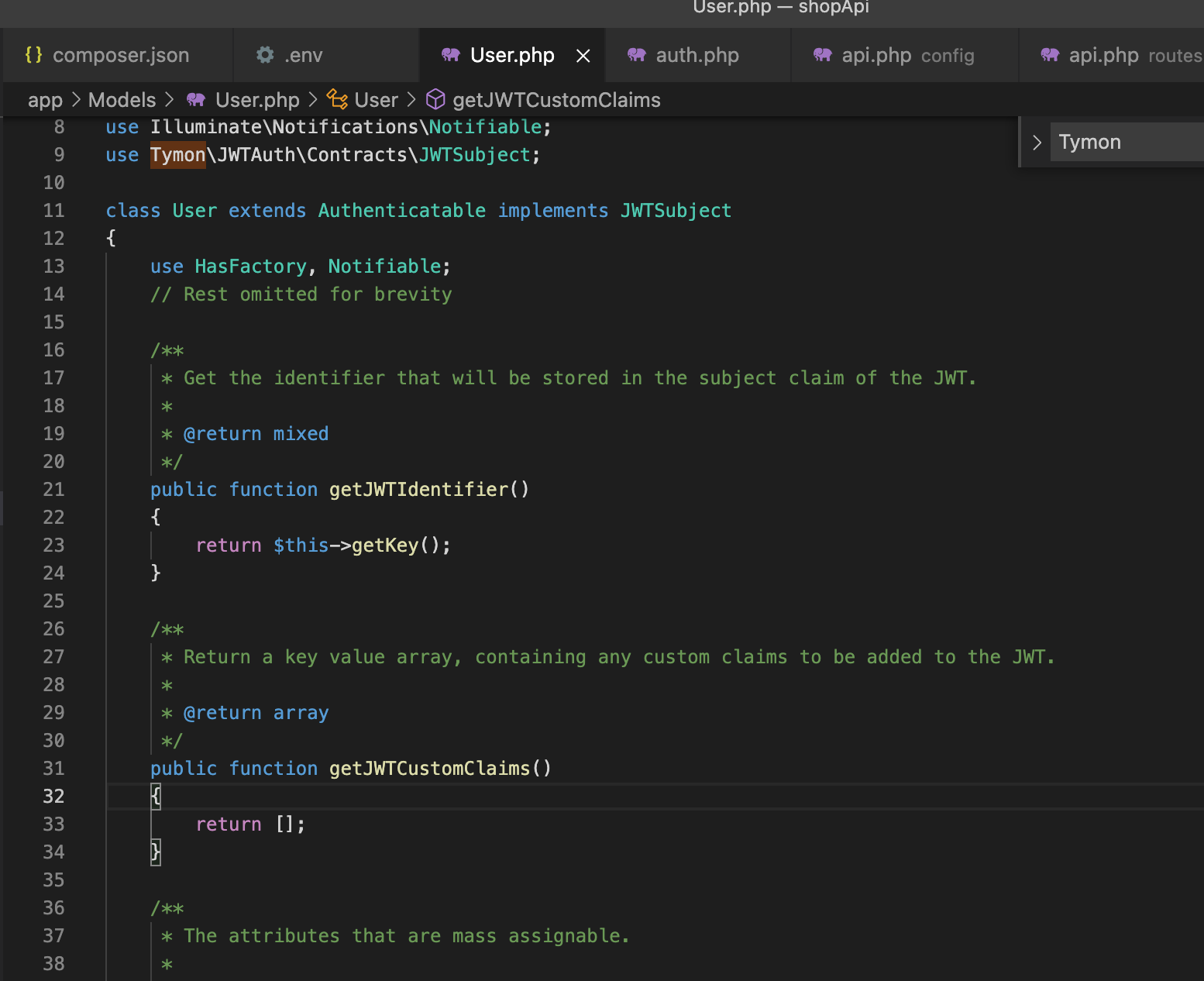Click the User.php breadcrumb segment
The height and width of the screenshot is (981, 1204).
tap(257, 100)
